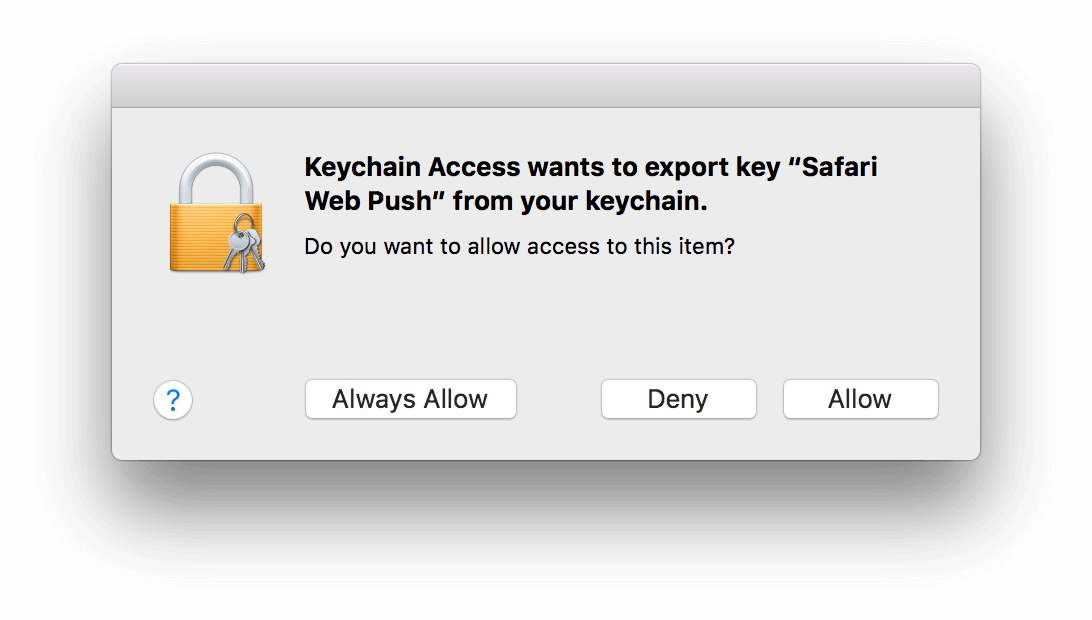Click the keys hanging on the padlock
1092x620 pixels.
[x=244, y=243]
